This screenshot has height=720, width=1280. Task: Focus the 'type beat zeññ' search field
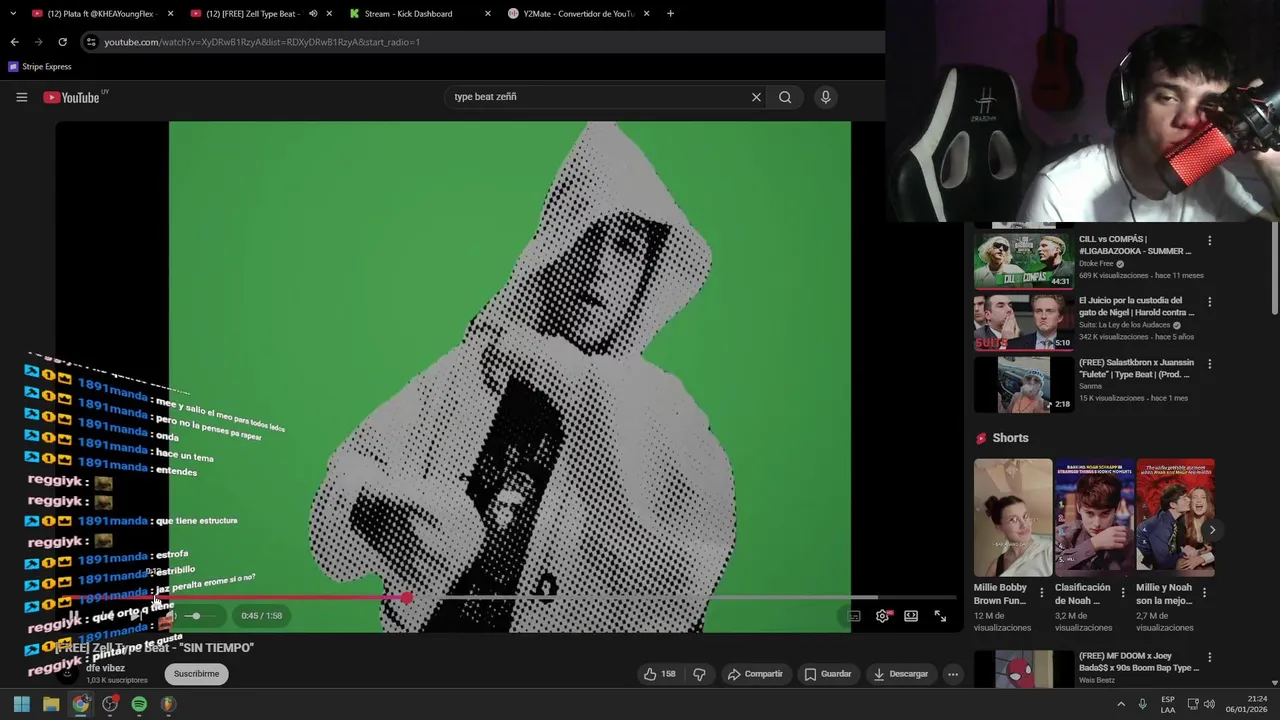600,97
